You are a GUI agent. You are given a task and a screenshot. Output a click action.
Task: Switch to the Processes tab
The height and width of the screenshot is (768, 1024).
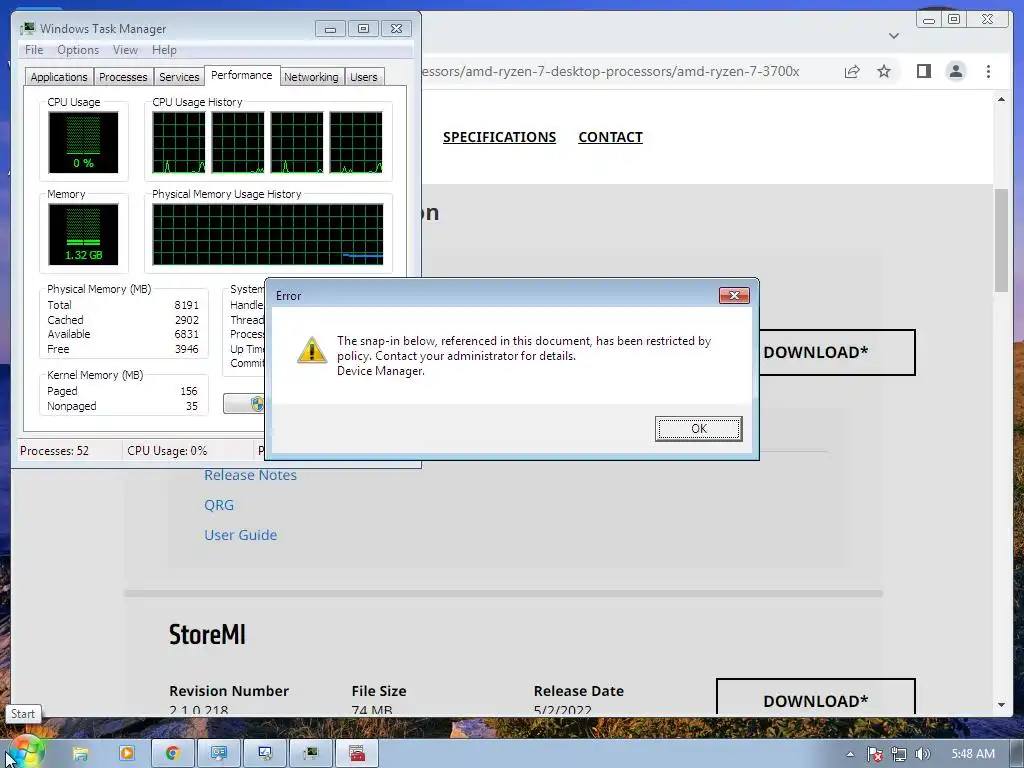[x=123, y=77]
